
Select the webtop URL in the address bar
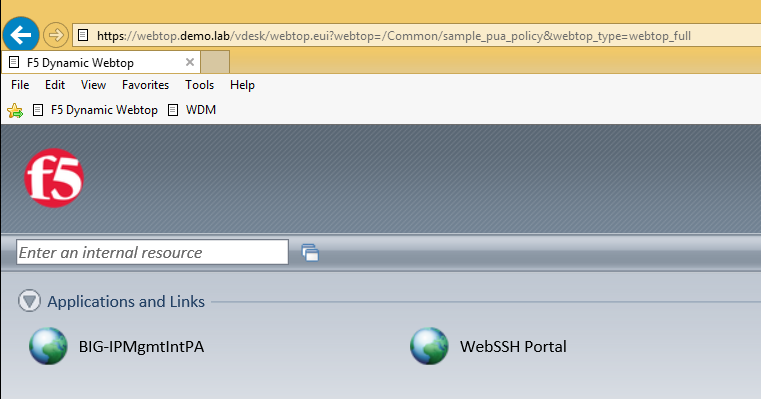[394, 36]
